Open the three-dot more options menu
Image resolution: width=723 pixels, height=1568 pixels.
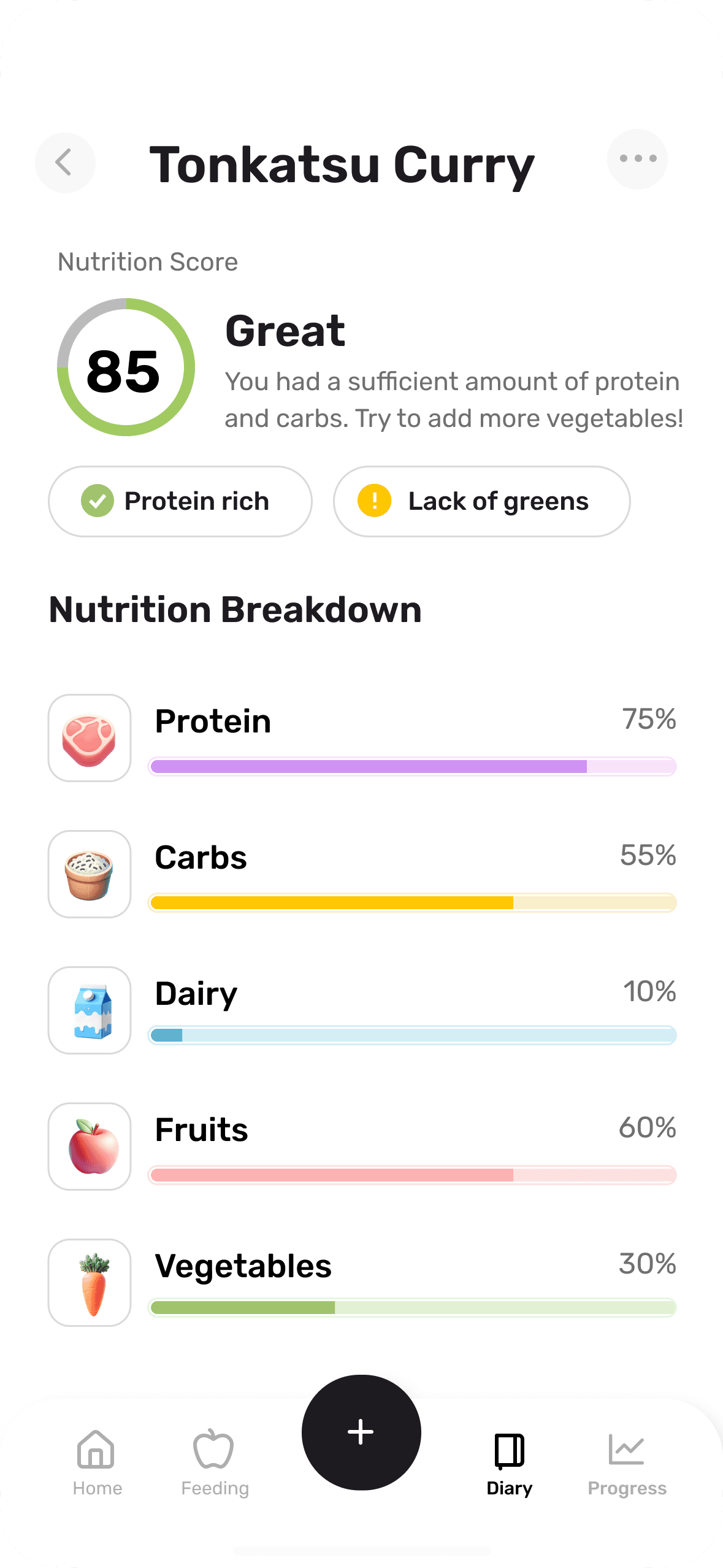click(x=638, y=159)
